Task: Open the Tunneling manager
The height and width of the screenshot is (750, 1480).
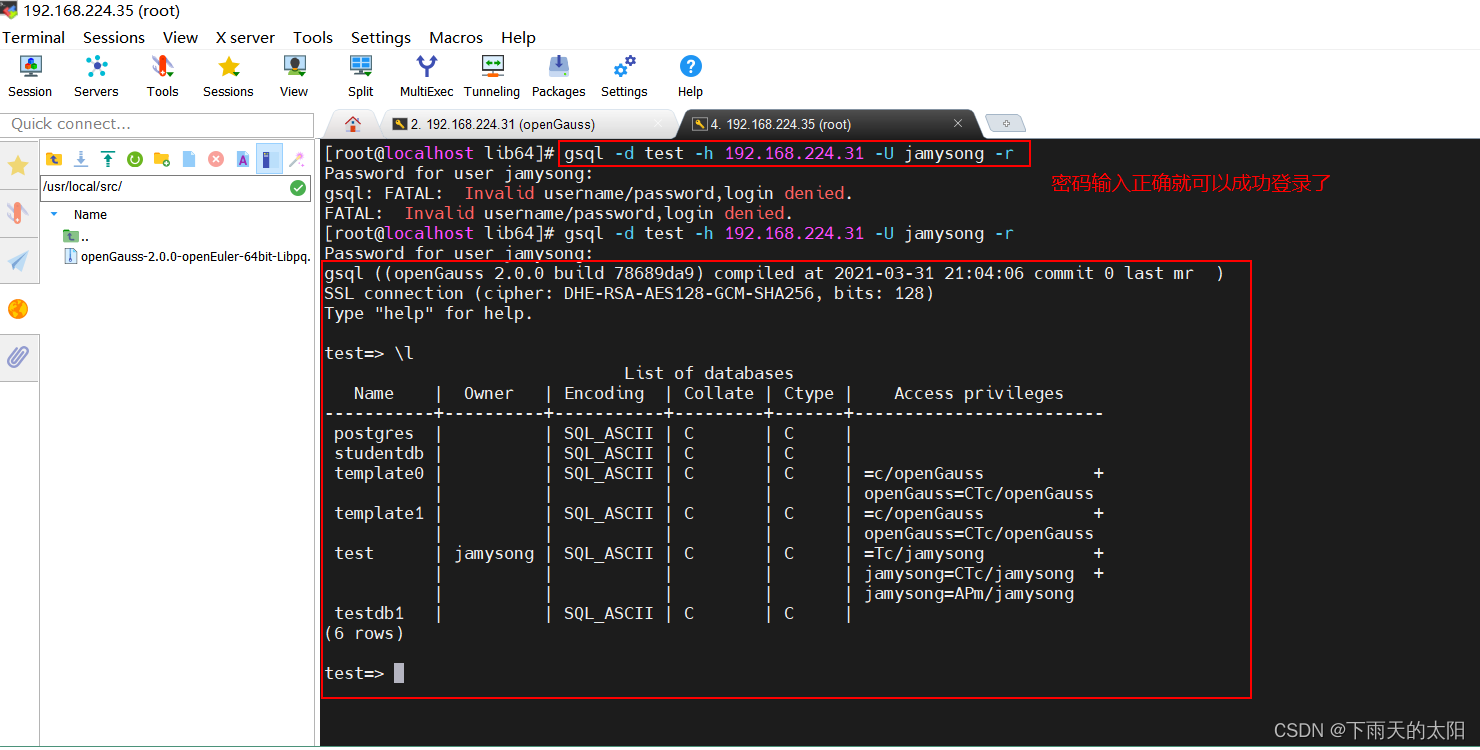Action: tap(492, 76)
